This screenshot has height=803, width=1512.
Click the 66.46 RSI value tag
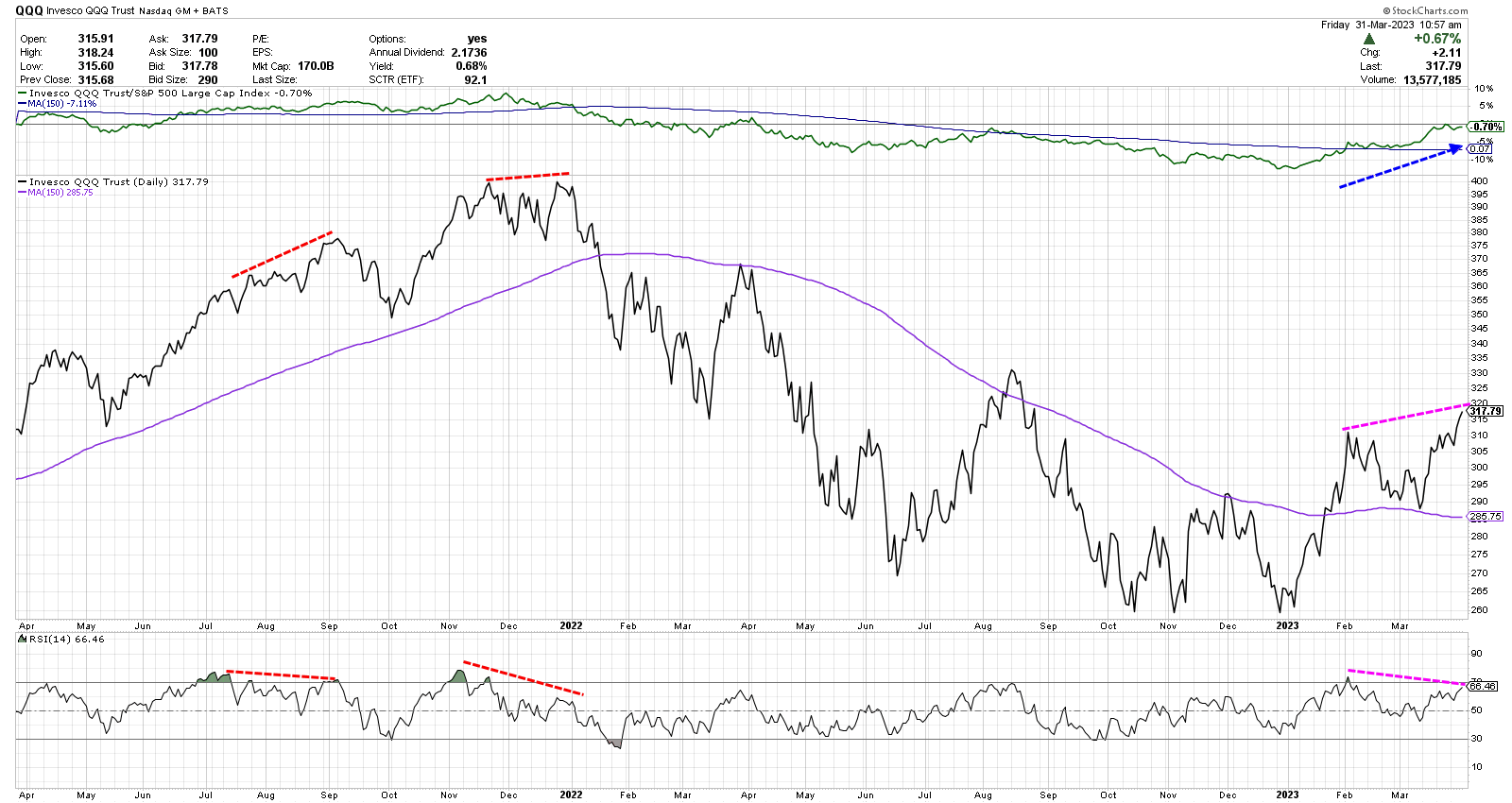(1483, 687)
